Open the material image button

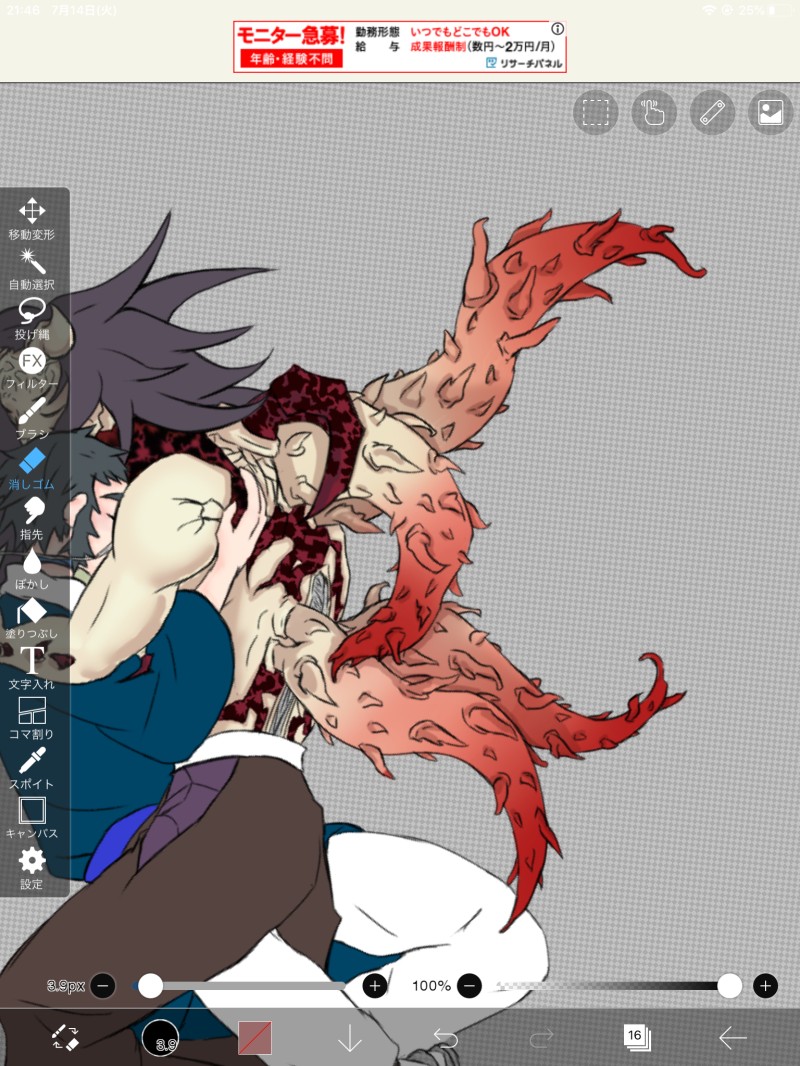(771, 112)
